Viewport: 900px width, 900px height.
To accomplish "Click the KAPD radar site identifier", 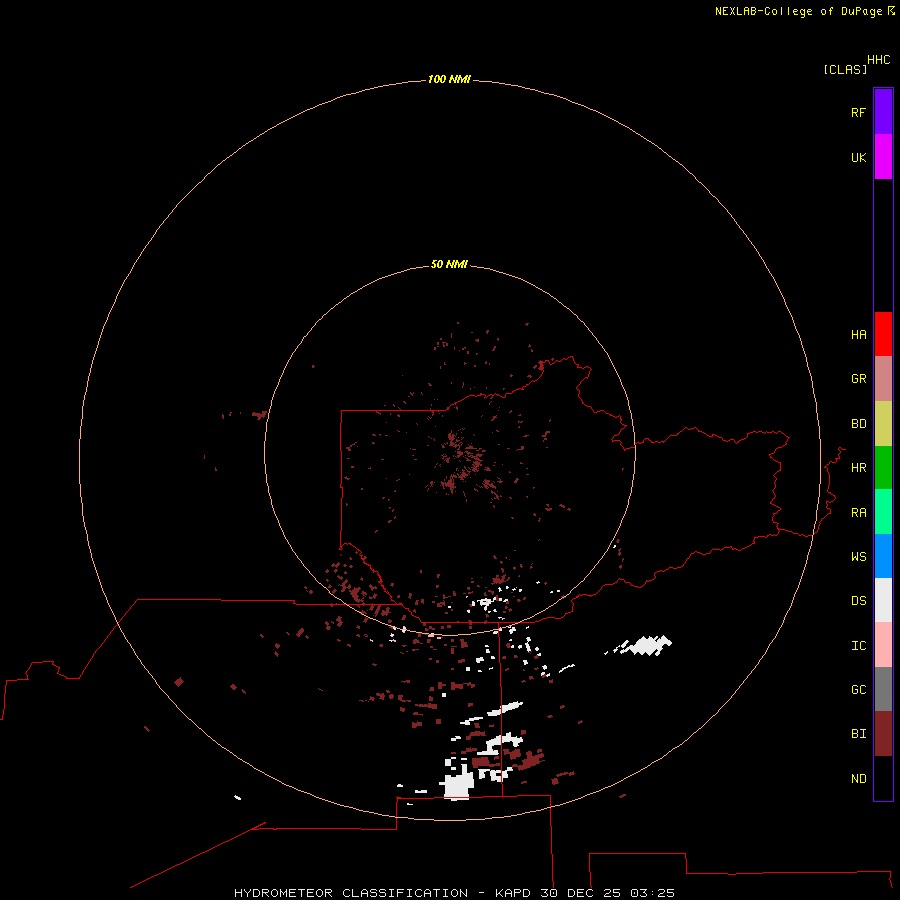I will click(x=513, y=893).
